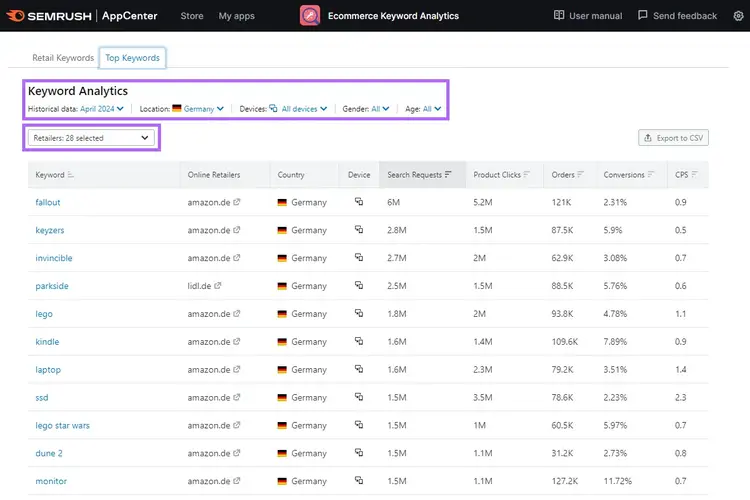Expand Retailers 28 selected dropdown
The height and width of the screenshot is (500, 750).
tap(91, 138)
